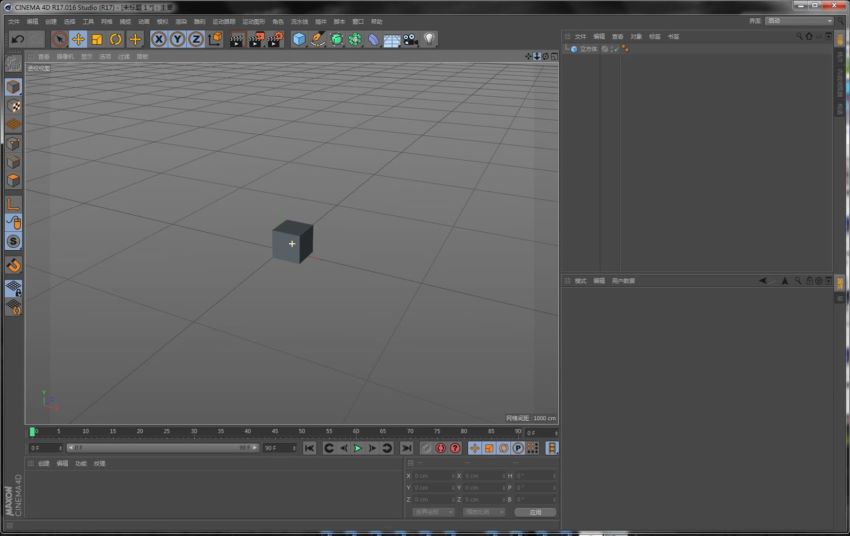Click the green playhead marker at frame 0
The height and width of the screenshot is (536, 850).
pos(32,432)
